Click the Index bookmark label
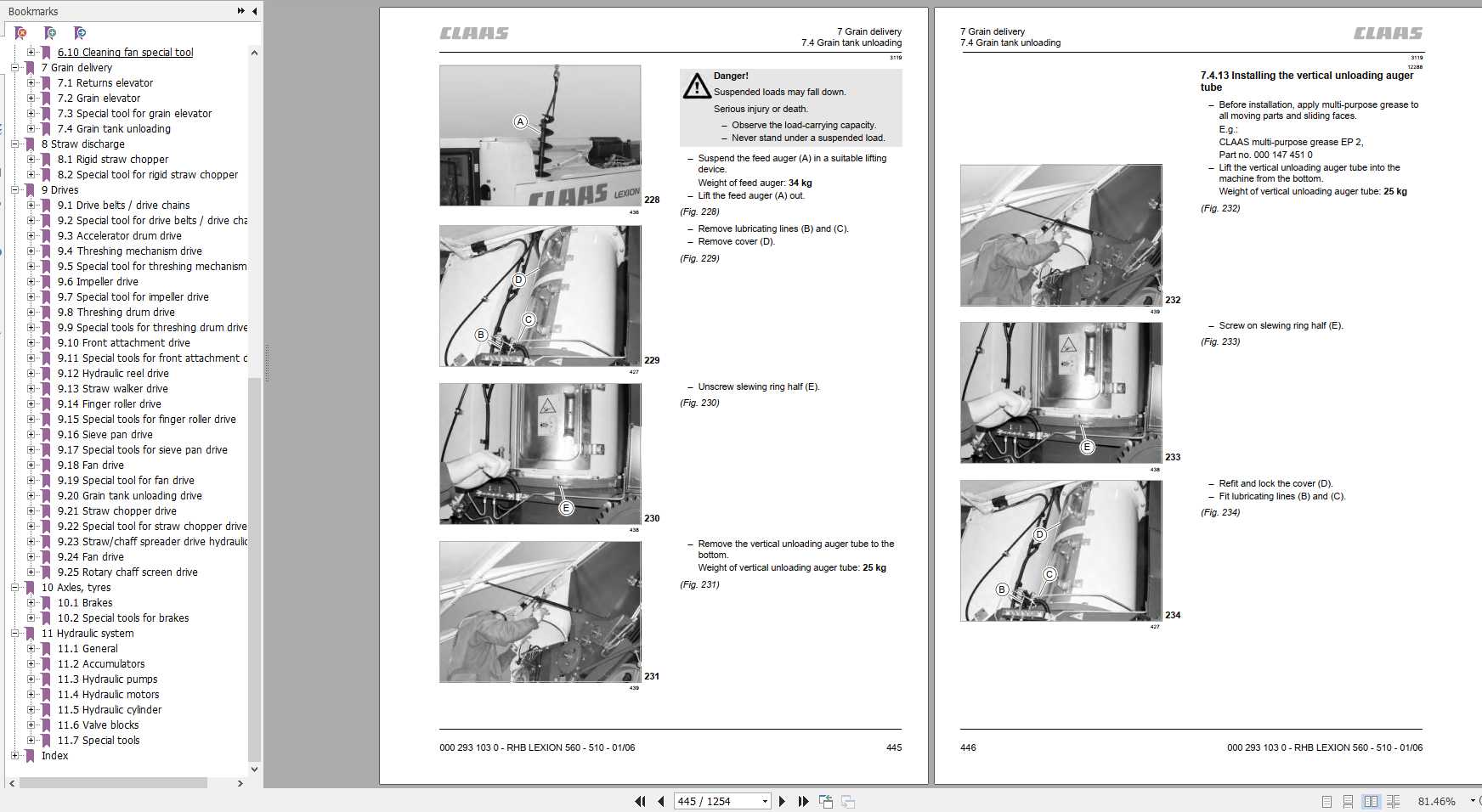 [x=54, y=756]
